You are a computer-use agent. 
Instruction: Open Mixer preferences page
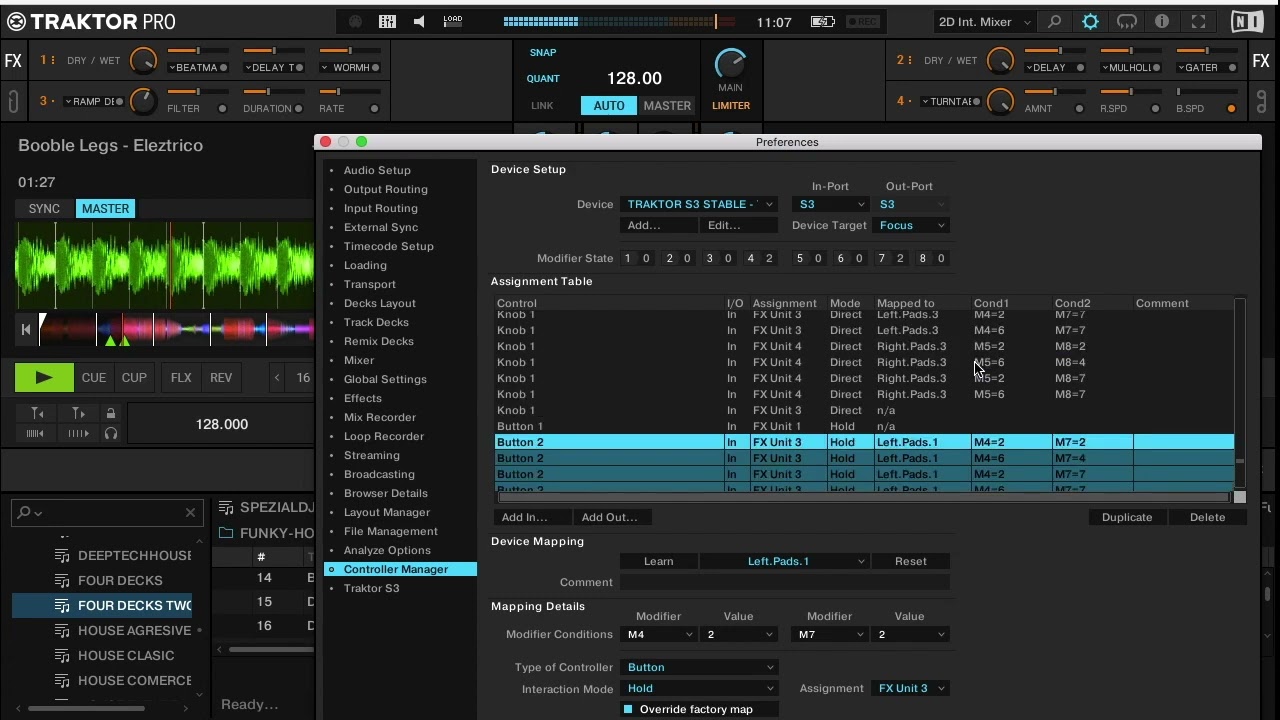pyautogui.click(x=359, y=360)
